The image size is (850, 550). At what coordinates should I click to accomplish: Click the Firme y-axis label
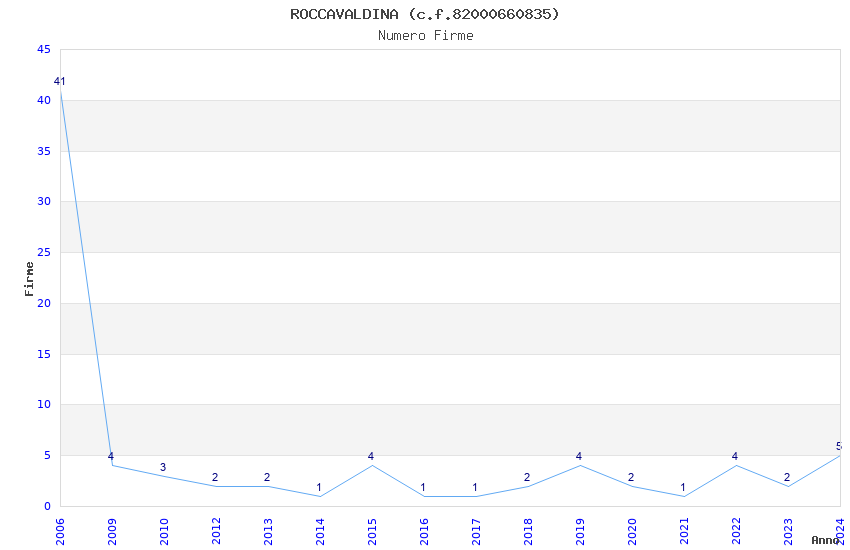tap(29, 279)
